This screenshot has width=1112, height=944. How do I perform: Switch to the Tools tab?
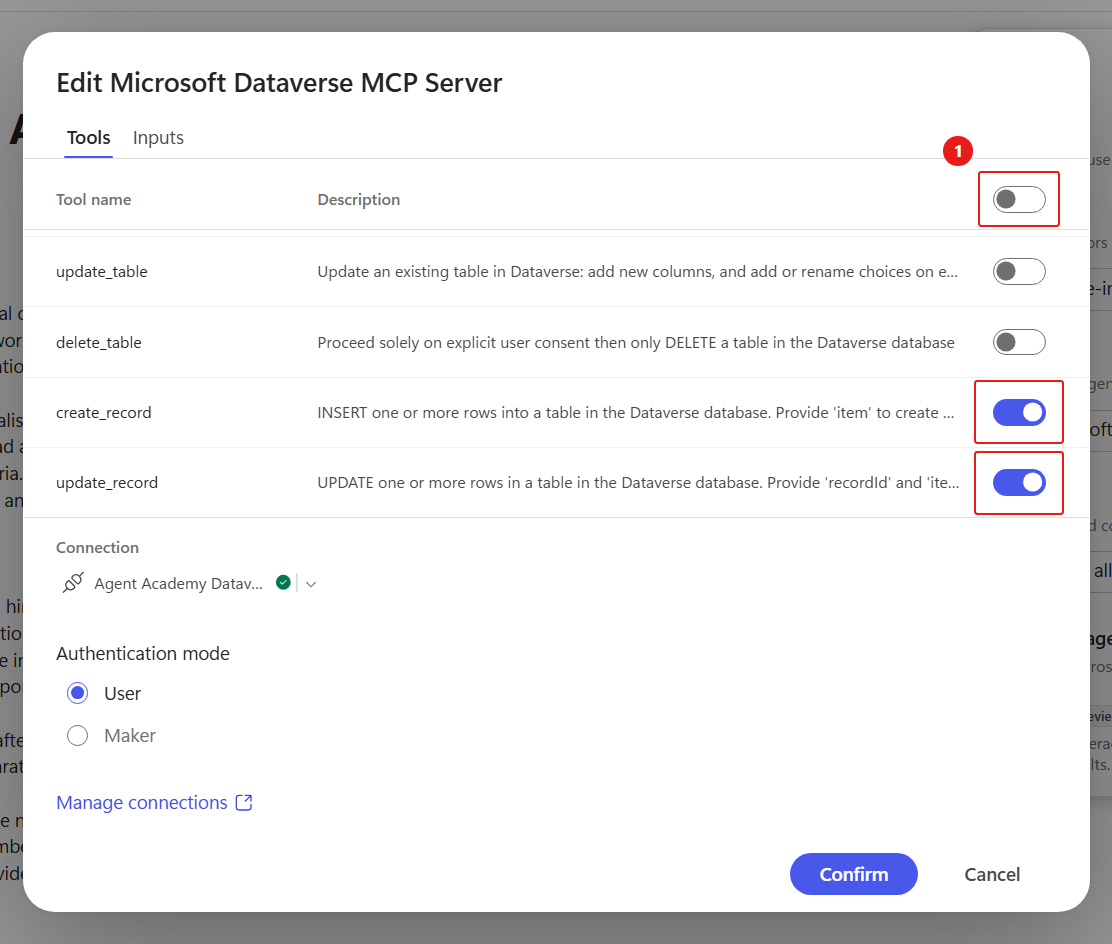coord(89,138)
